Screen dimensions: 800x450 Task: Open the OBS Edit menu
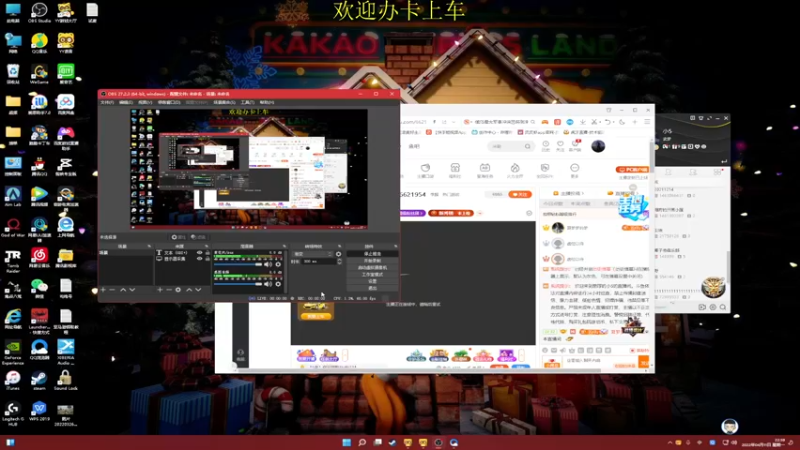pos(126,103)
